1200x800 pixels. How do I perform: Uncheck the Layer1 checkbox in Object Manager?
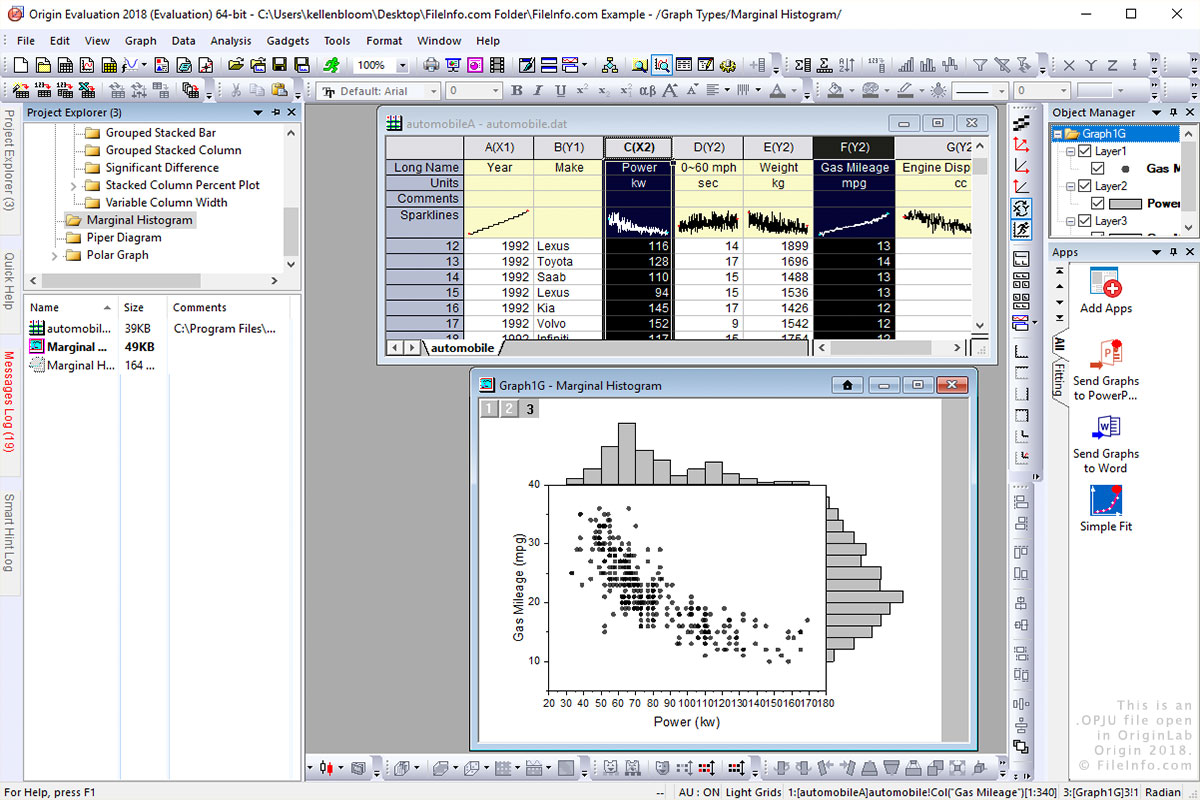(1085, 152)
